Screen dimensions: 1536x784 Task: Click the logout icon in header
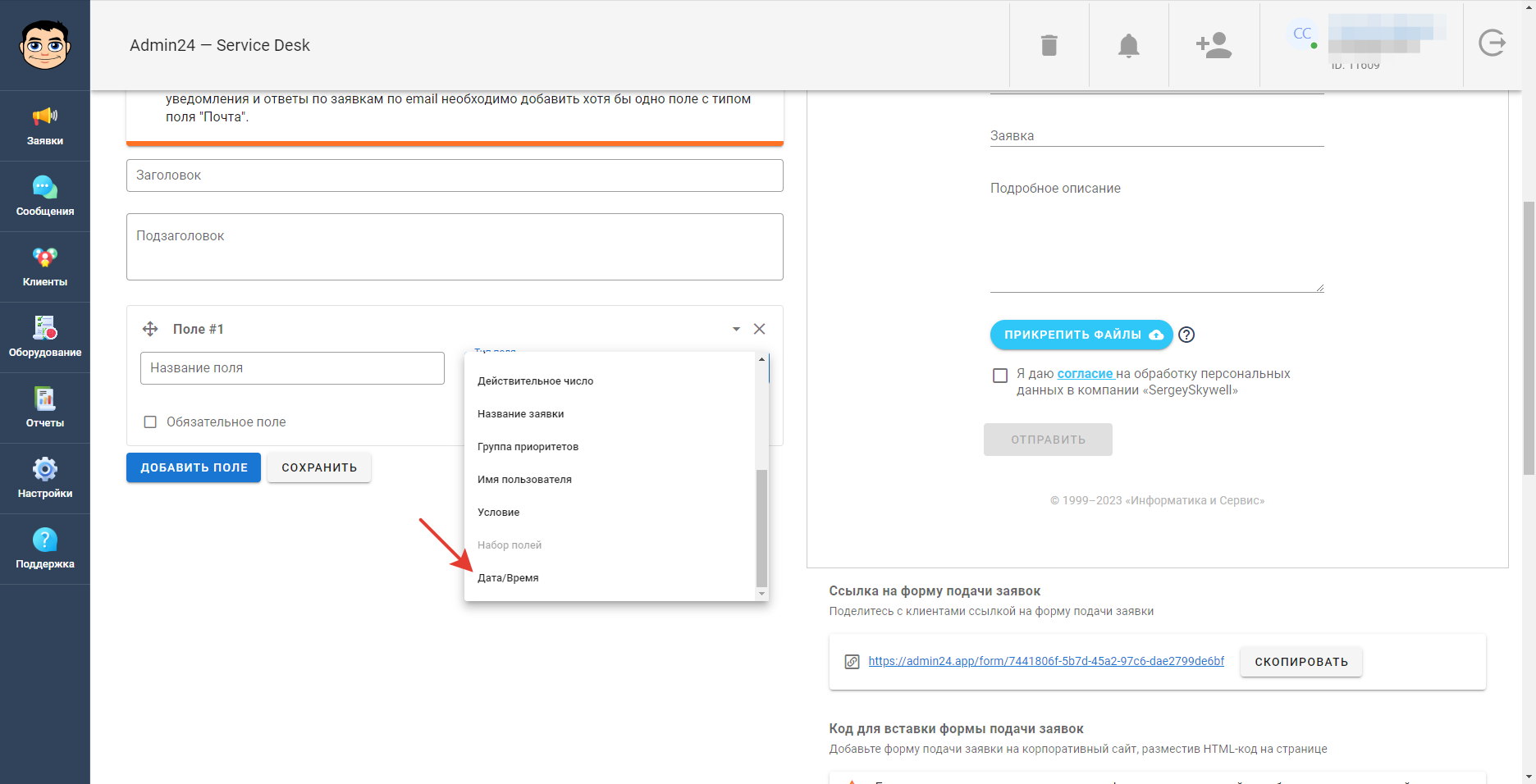tap(1492, 43)
